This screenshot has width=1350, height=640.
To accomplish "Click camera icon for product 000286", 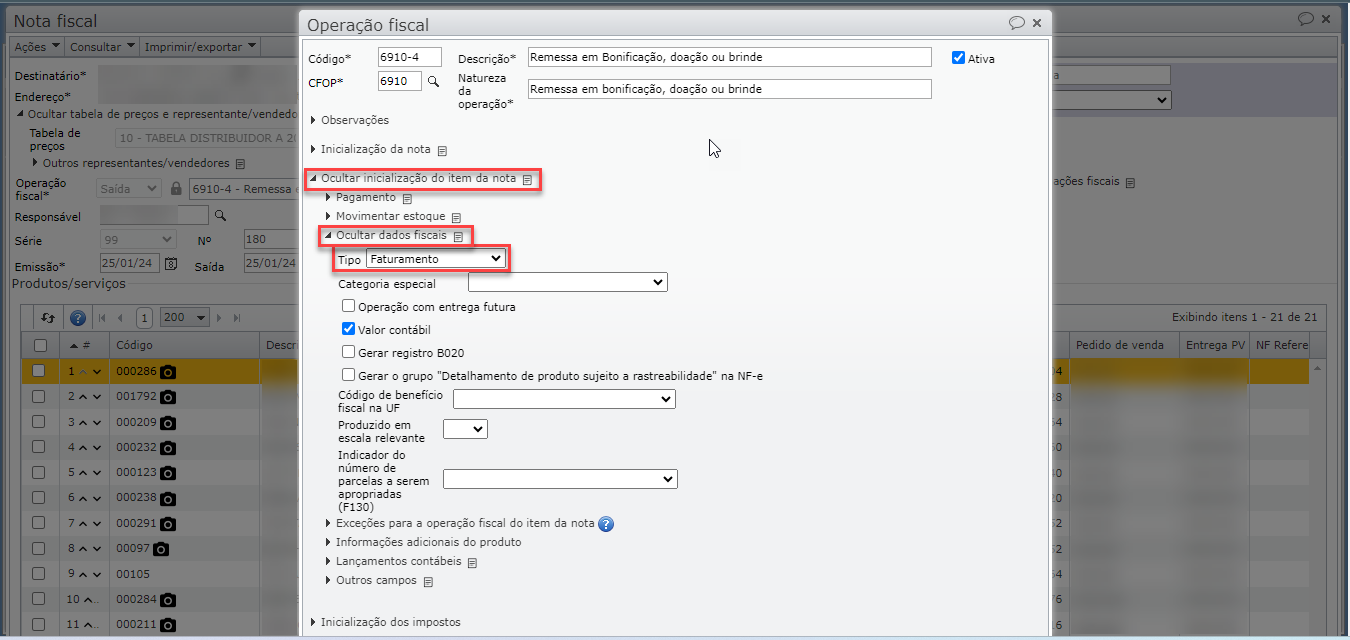I will tap(168, 371).
